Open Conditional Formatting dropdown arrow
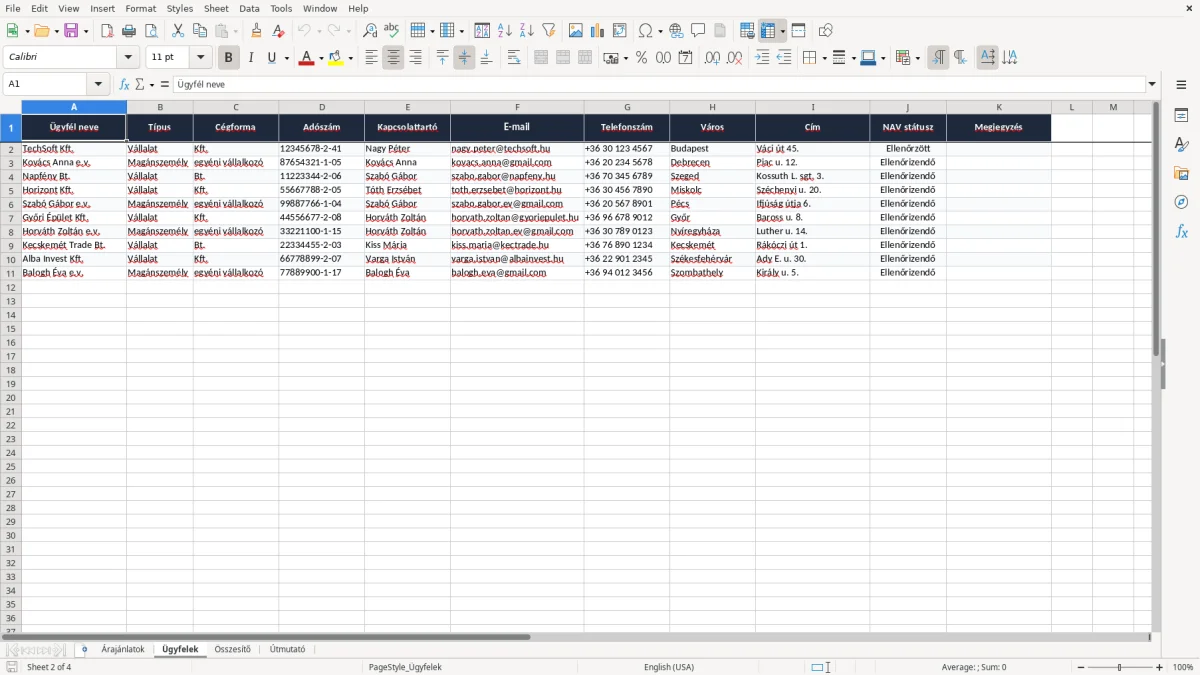Viewport: 1200px width, 675px height. tap(917, 58)
